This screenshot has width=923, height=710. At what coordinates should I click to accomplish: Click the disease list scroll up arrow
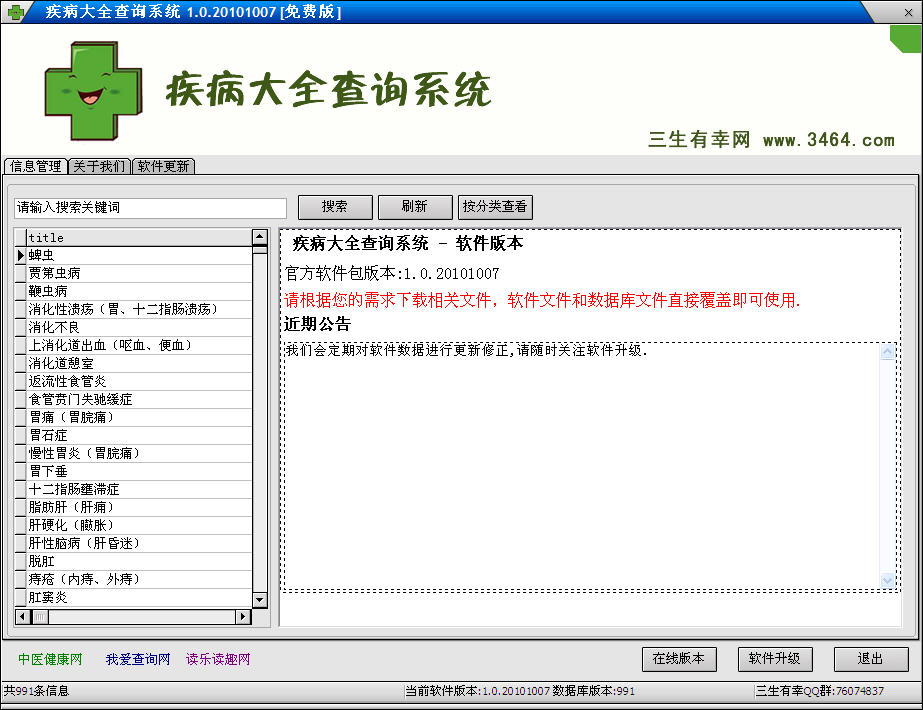click(260, 237)
